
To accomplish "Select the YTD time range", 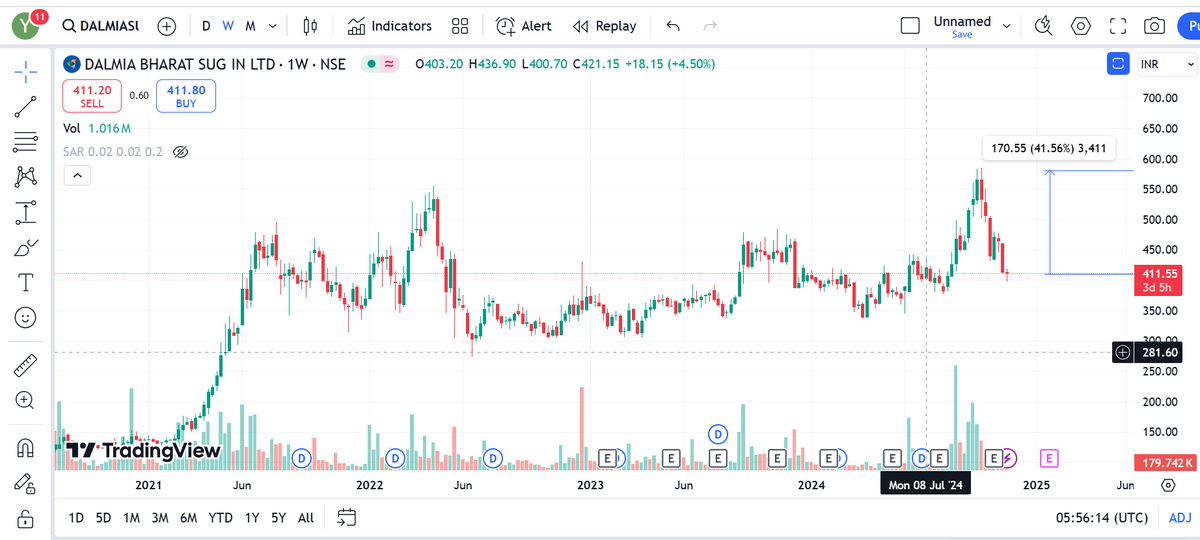I will (x=220, y=518).
